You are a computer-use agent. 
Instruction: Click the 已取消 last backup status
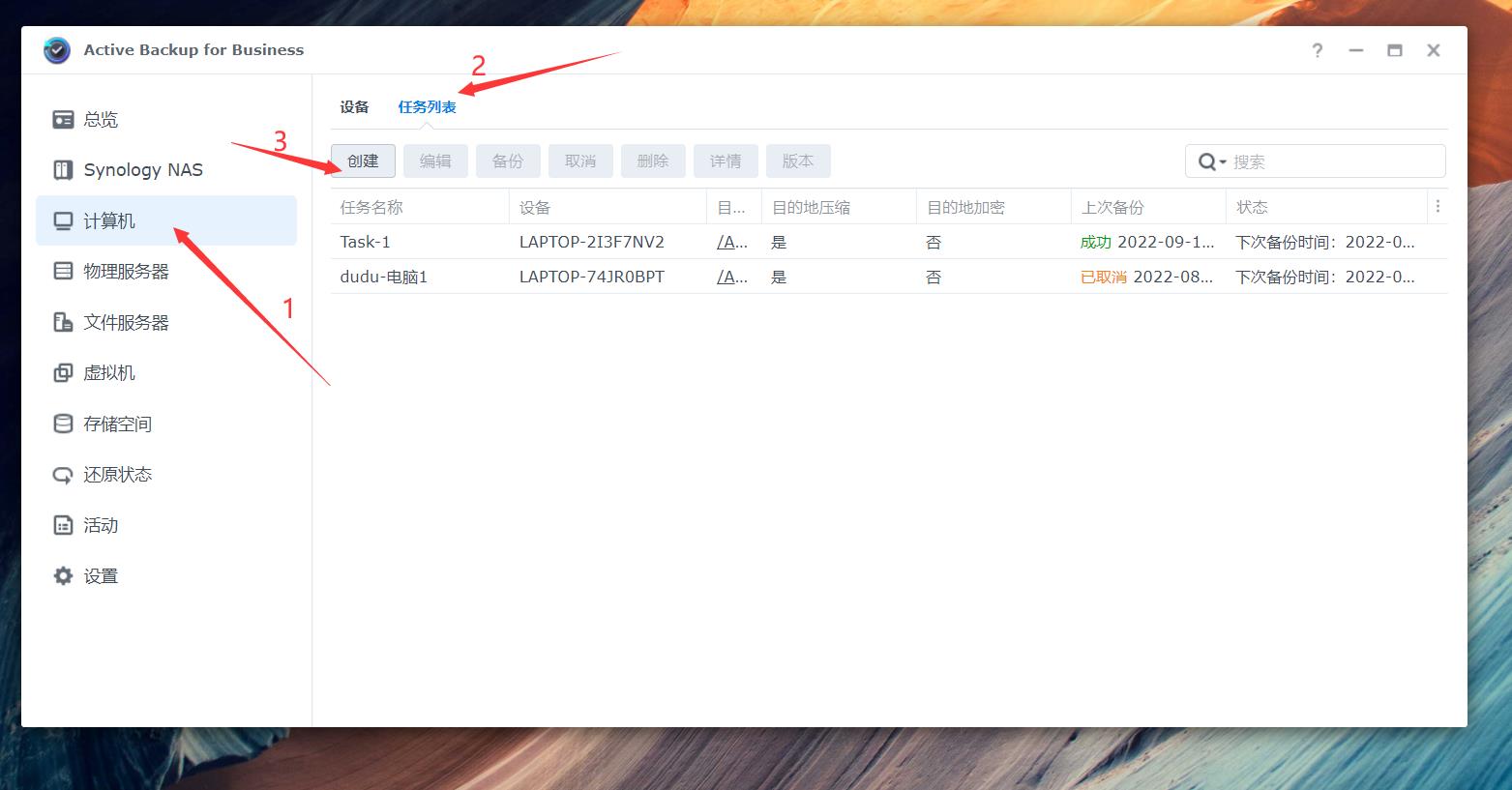1104,277
